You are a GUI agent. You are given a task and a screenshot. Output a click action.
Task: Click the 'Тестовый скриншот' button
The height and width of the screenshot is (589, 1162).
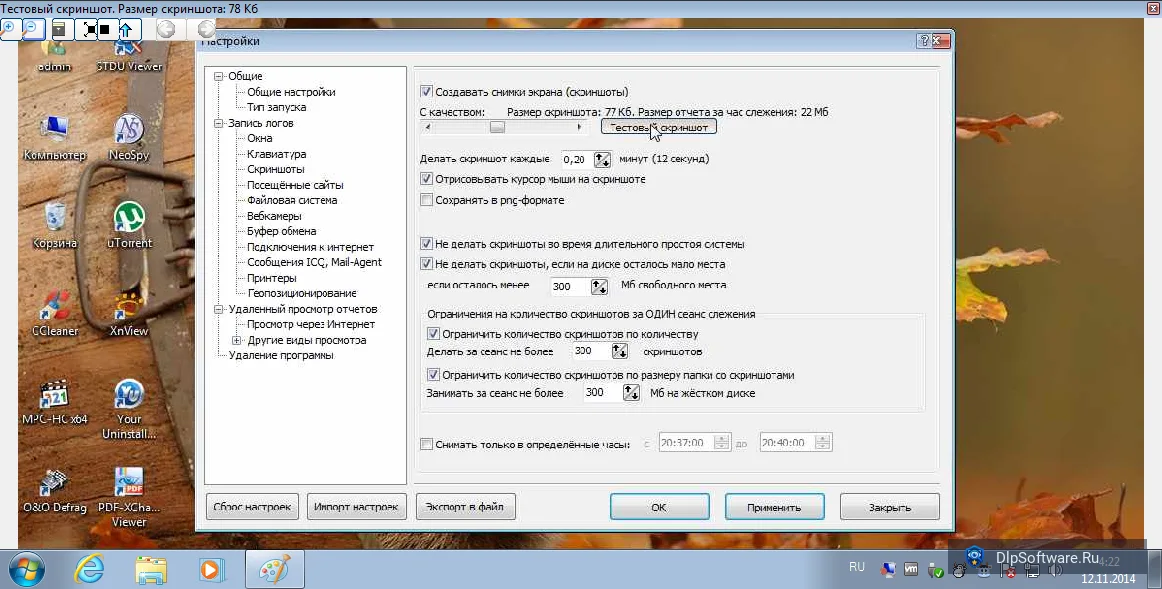(x=659, y=127)
